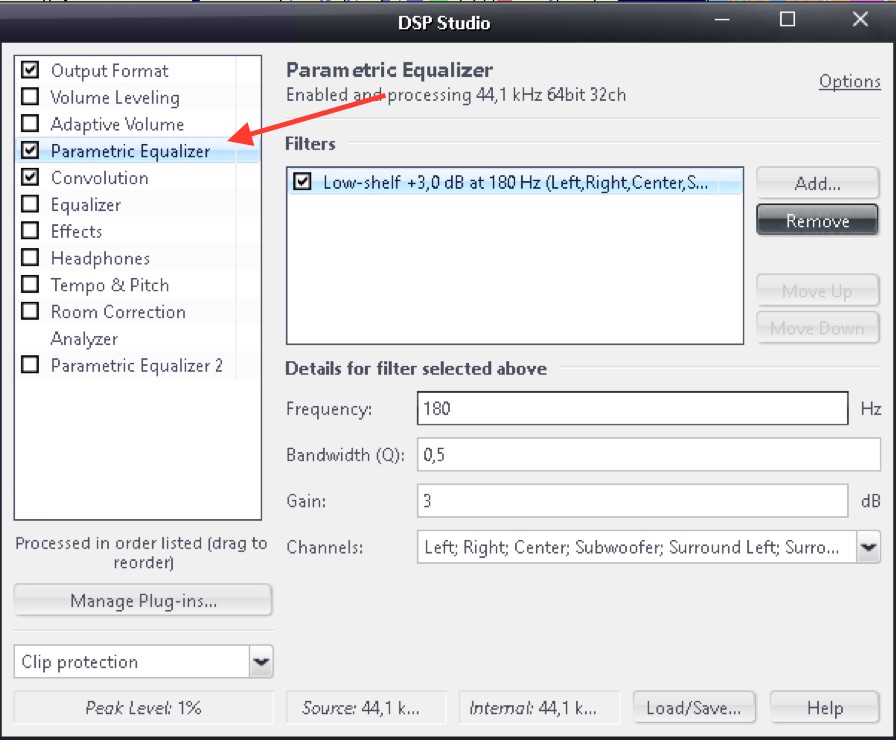This screenshot has height=740, width=896.
Task: Enable Parametric Equalizer 2 checkbox
Action: [x=30, y=365]
